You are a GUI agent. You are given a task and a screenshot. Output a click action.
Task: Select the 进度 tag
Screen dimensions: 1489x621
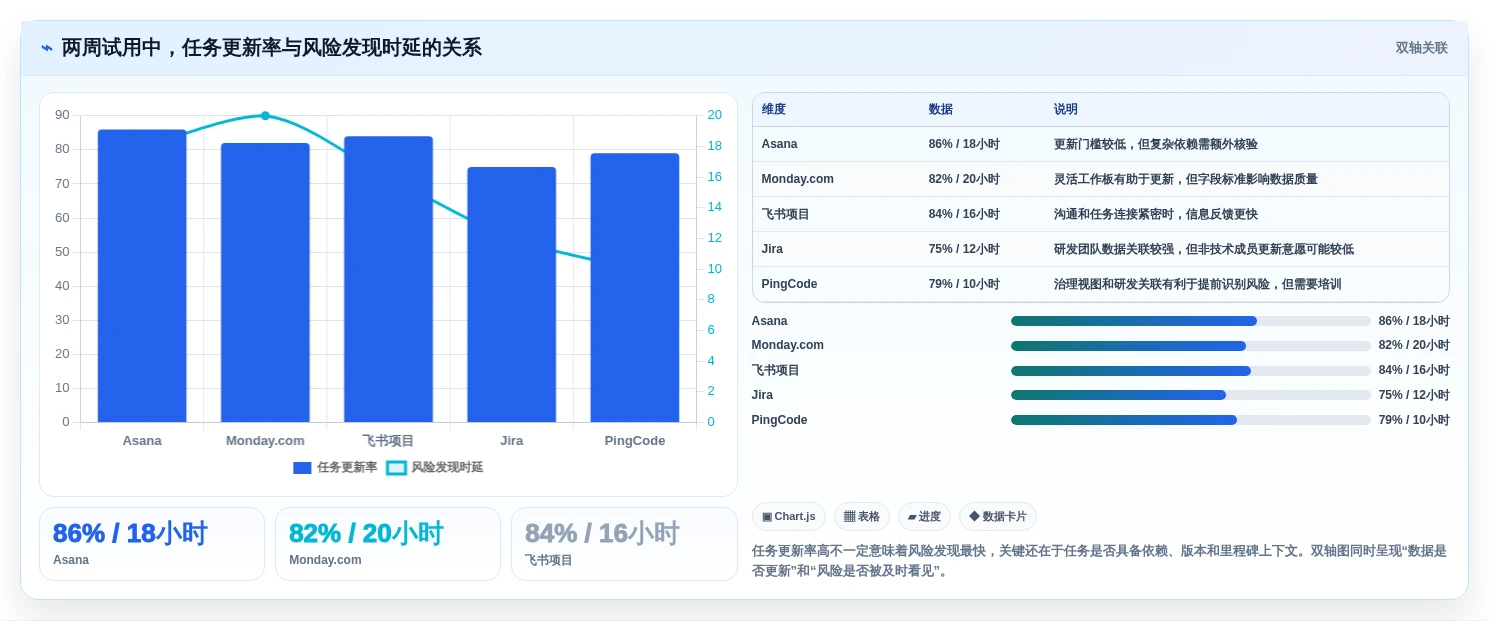[x=924, y=517]
